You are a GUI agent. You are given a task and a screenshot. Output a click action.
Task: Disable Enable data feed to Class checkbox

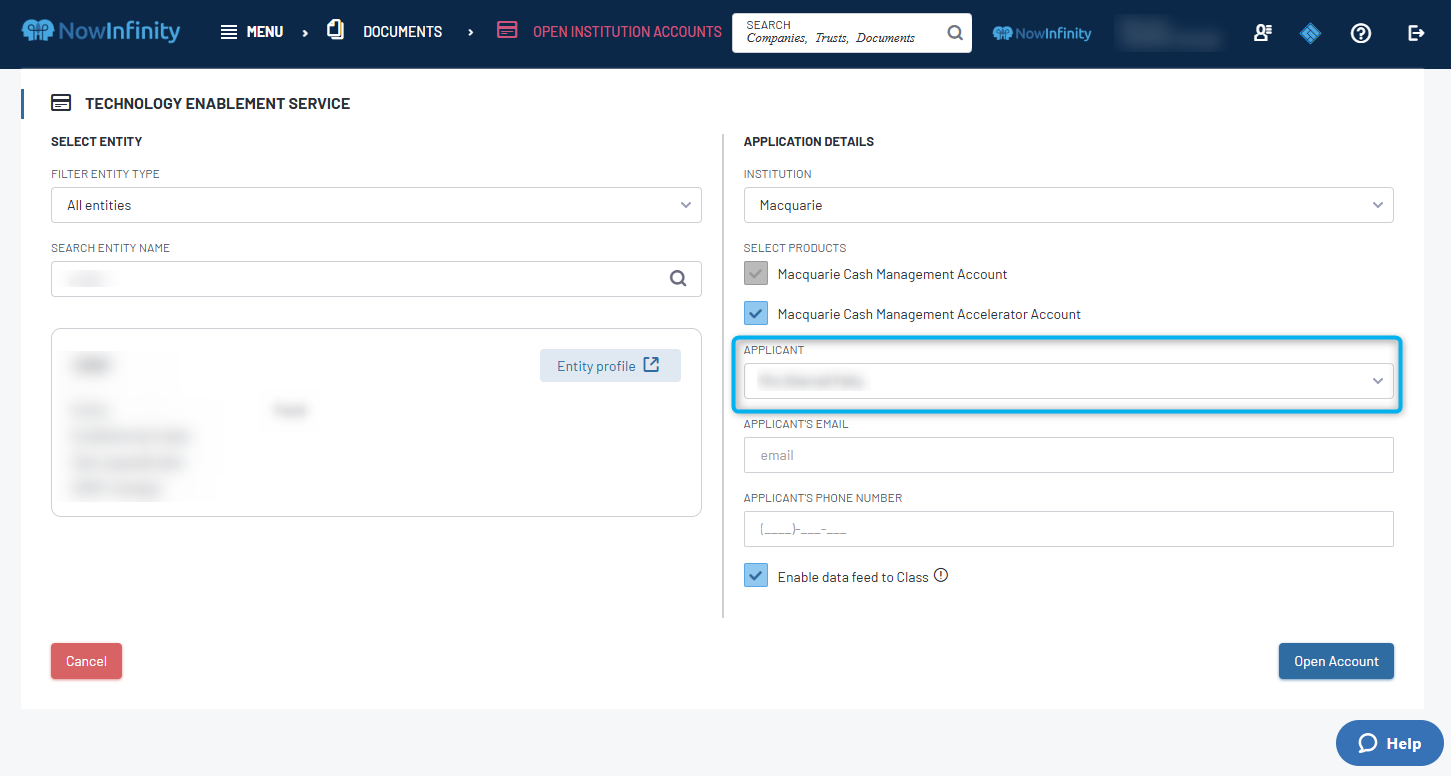(x=756, y=577)
